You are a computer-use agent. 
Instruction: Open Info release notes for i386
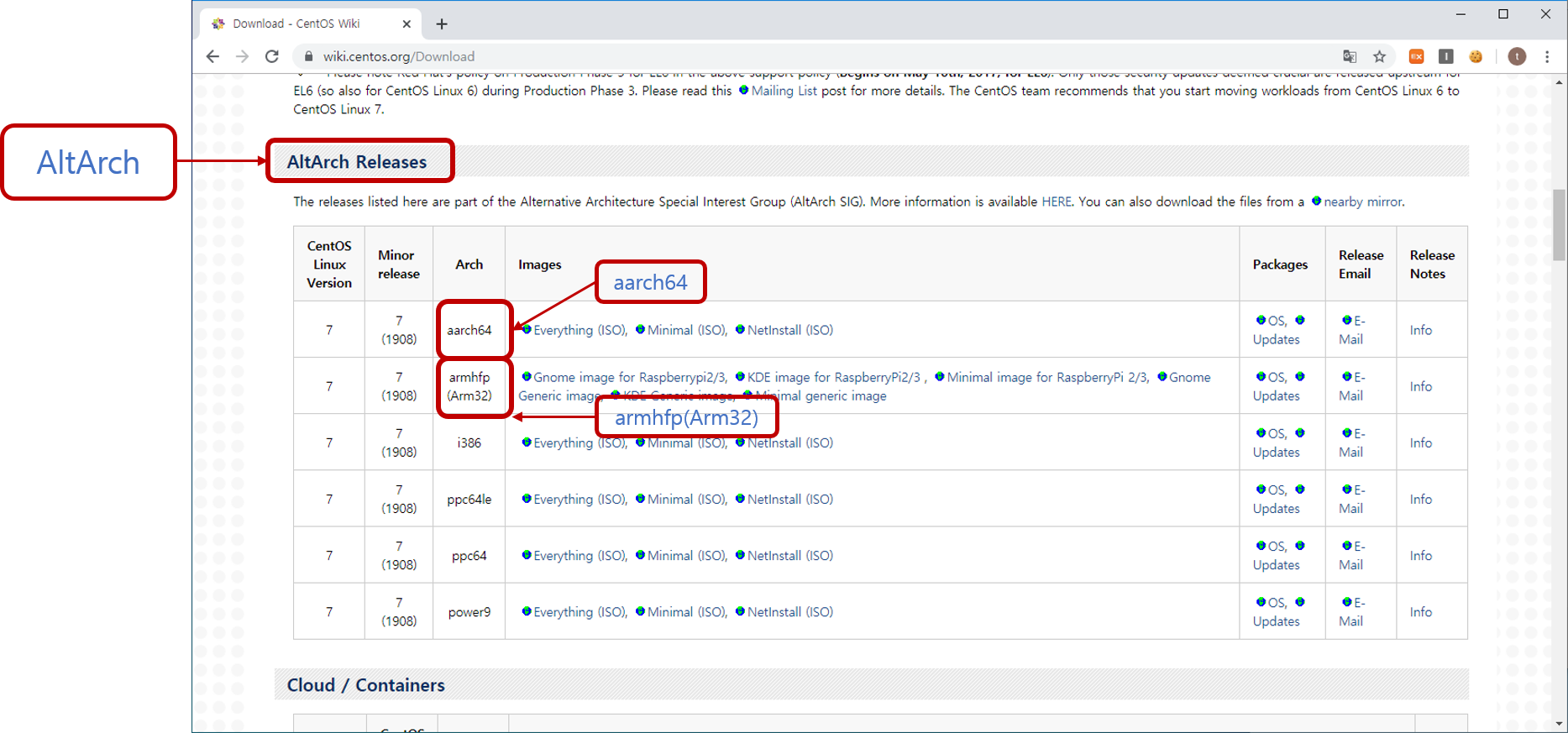tap(1421, 442)
